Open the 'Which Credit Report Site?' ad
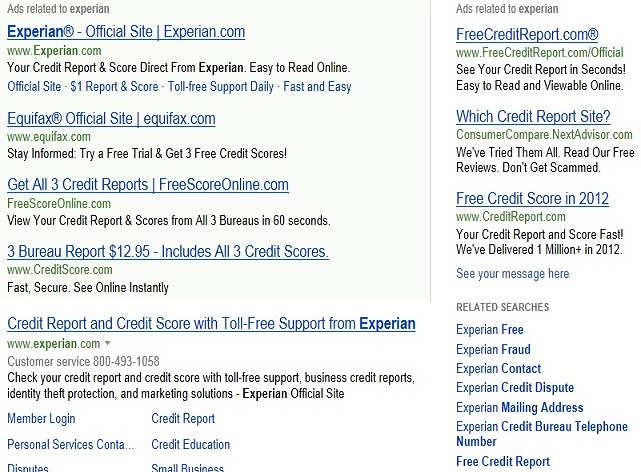 533,116
